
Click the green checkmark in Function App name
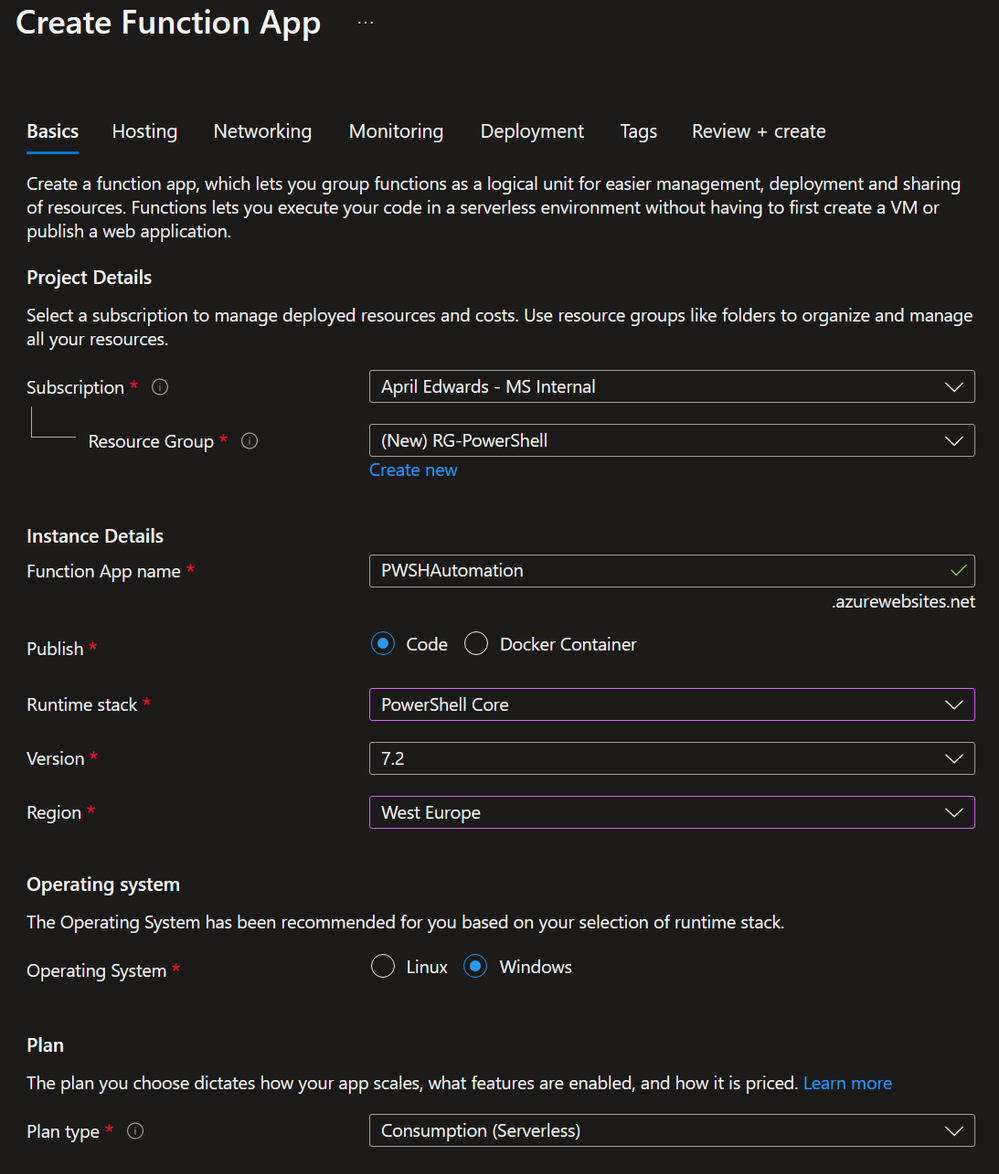click(958, 571)
